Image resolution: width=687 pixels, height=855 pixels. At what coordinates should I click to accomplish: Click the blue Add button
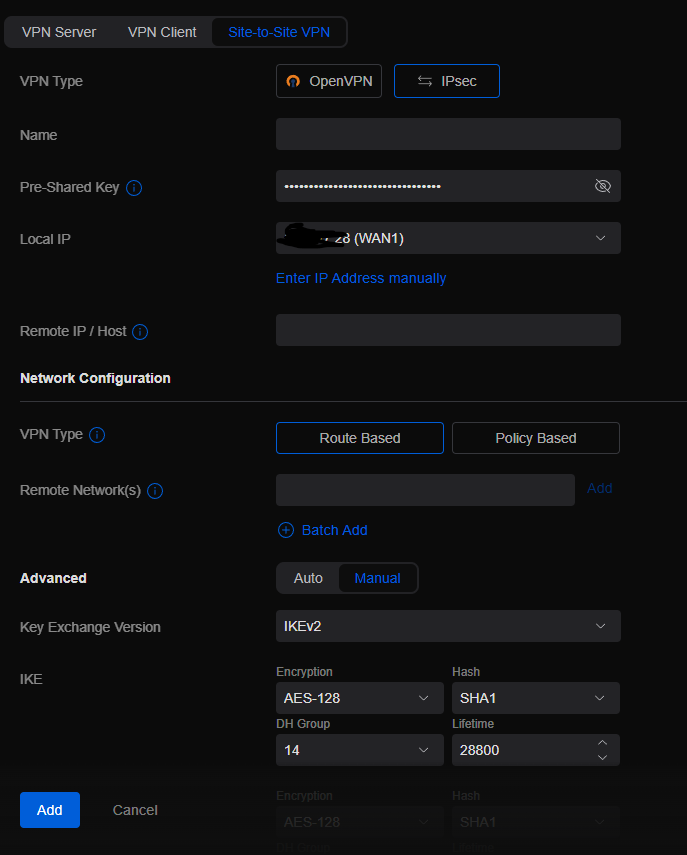click(x=50, y=810)
